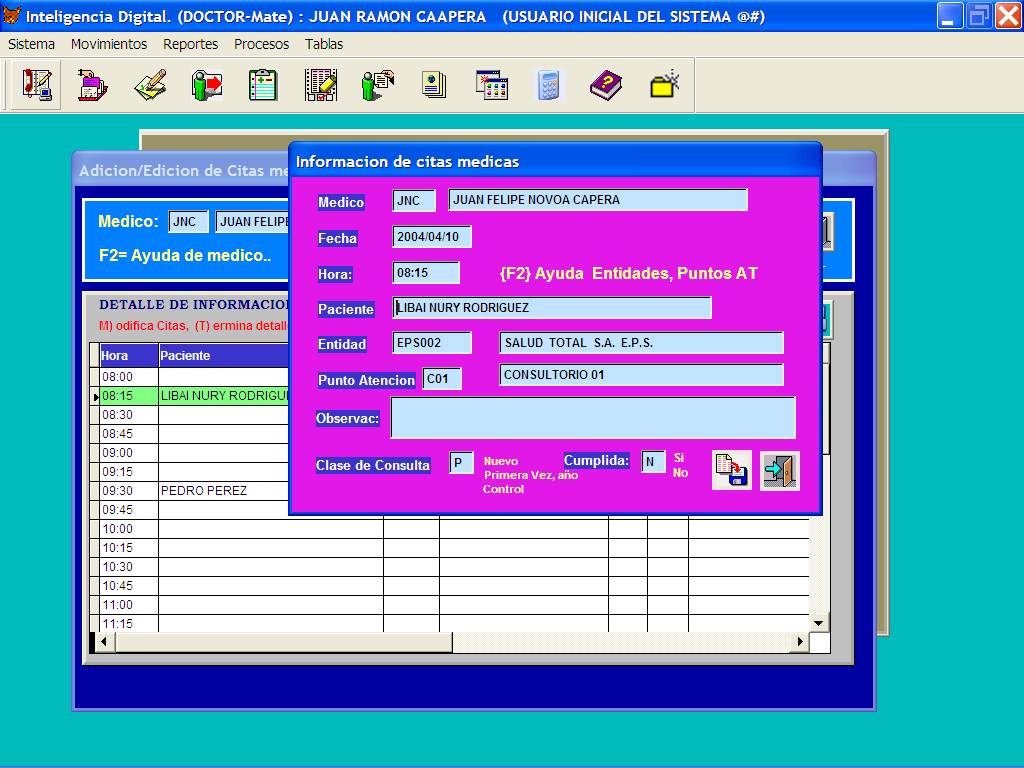Click the calendar windows toolbar icon
Image resolution: width=1024 pixels, height=768 pixels.
pos(492,86)
